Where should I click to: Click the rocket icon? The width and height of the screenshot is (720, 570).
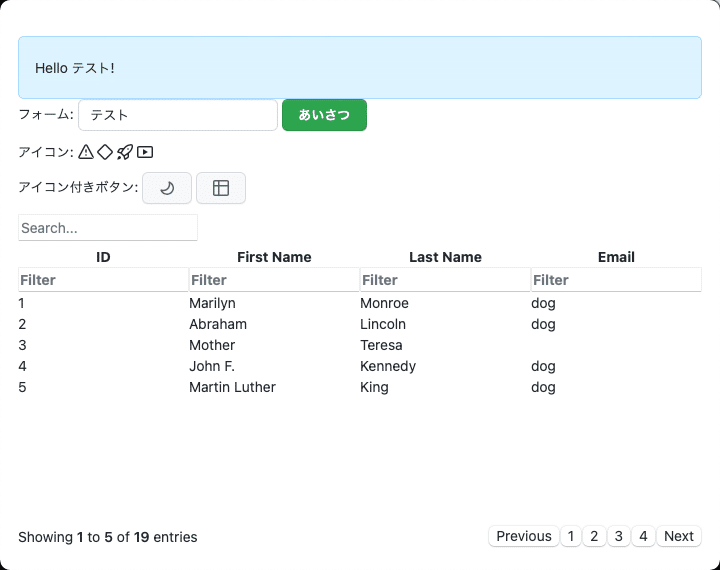point(125,152)
